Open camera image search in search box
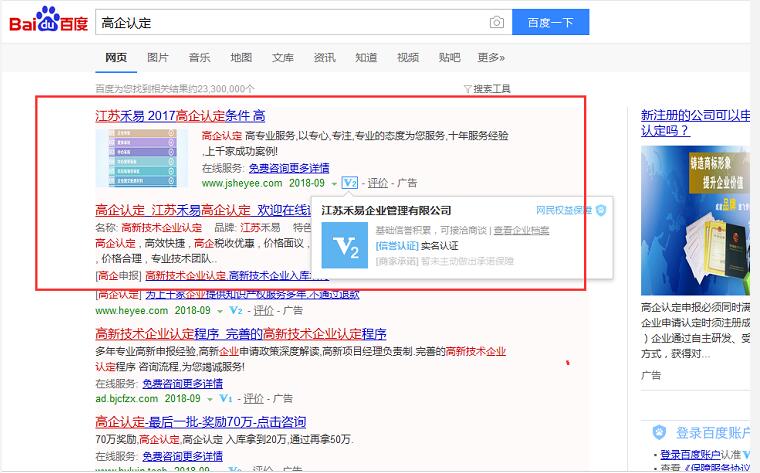 (496, 22)
